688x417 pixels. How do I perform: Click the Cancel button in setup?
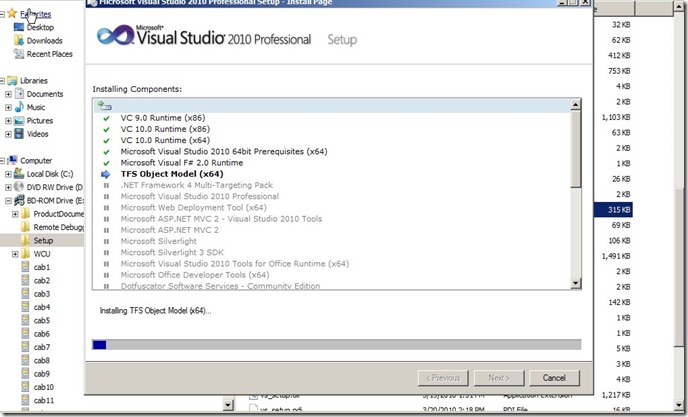click(554, 378)
